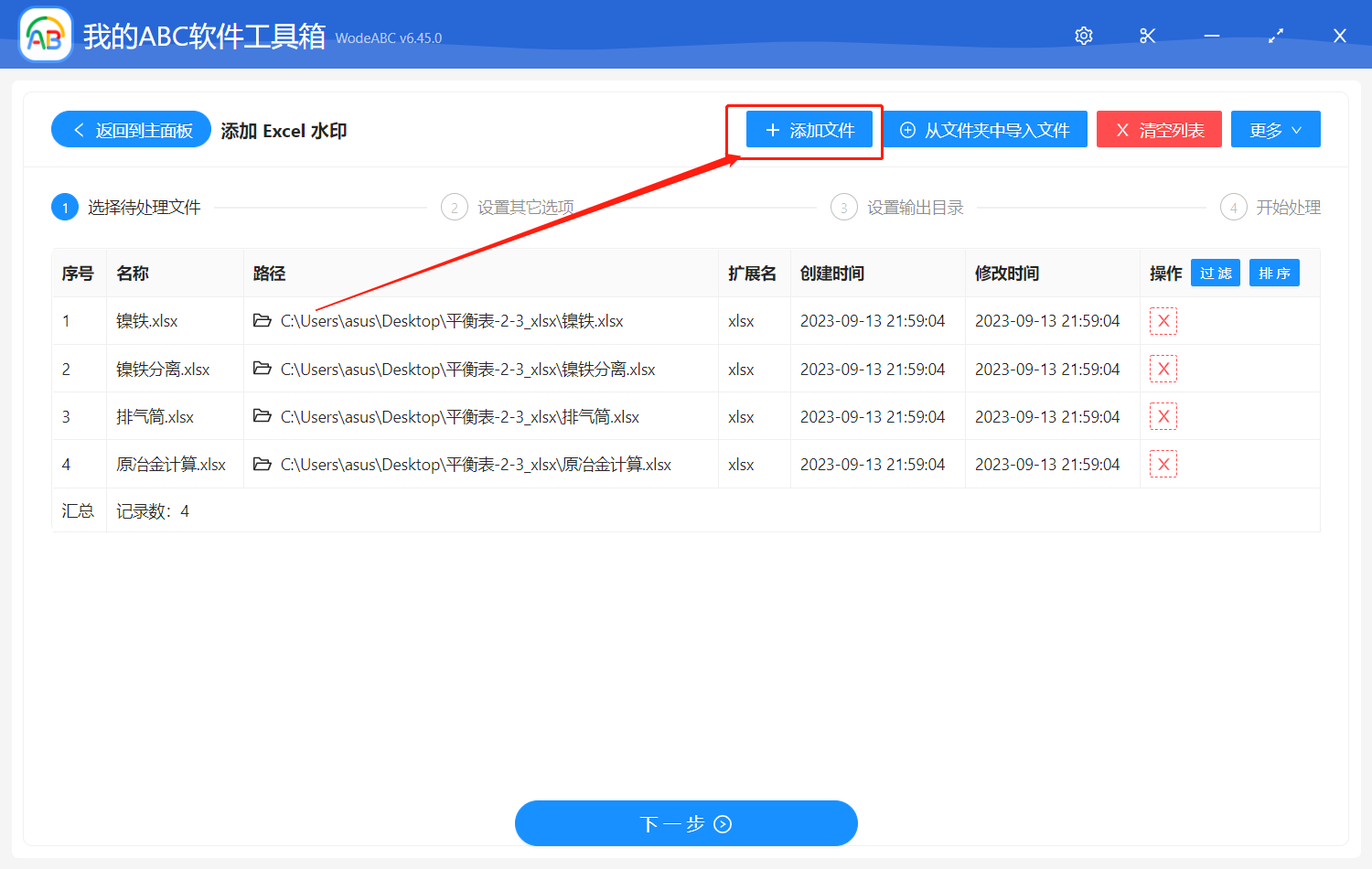The height and width of the screenshot is (869, 1372).
Task: Clear the file list with 清空列表
Action: point(1159,129)
